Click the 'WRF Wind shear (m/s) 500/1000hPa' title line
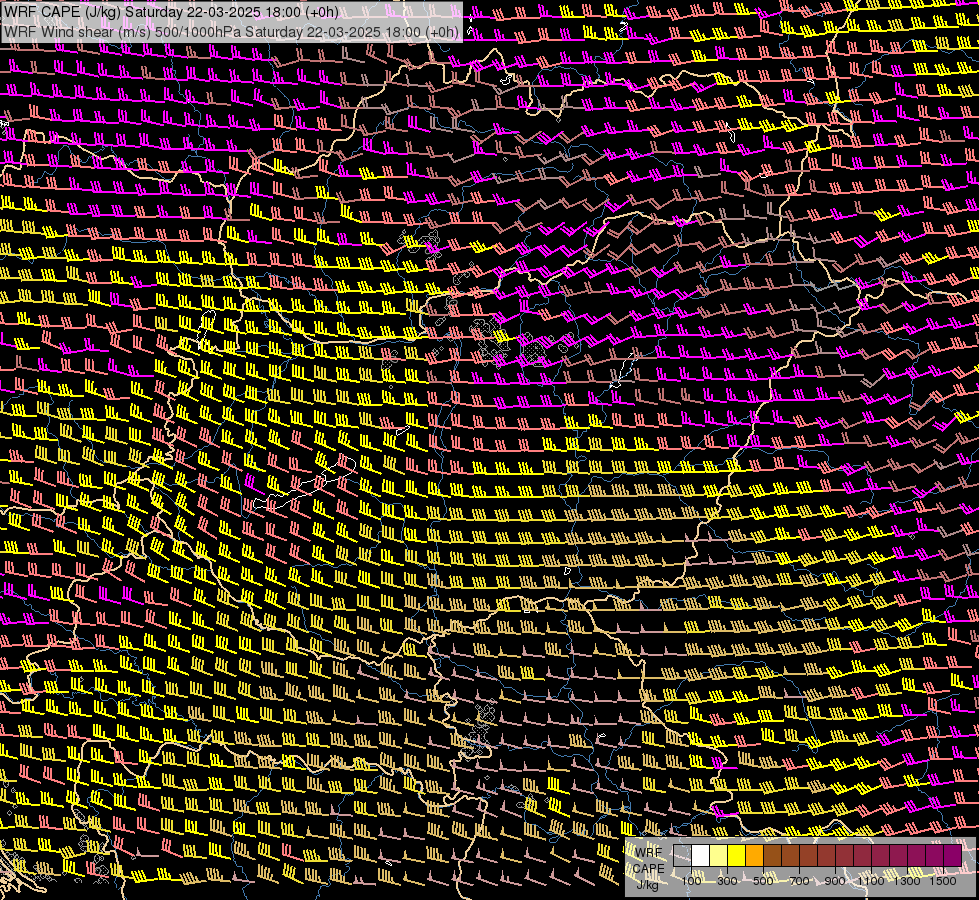The image size is (979, 900). click(x=232, y=31)
